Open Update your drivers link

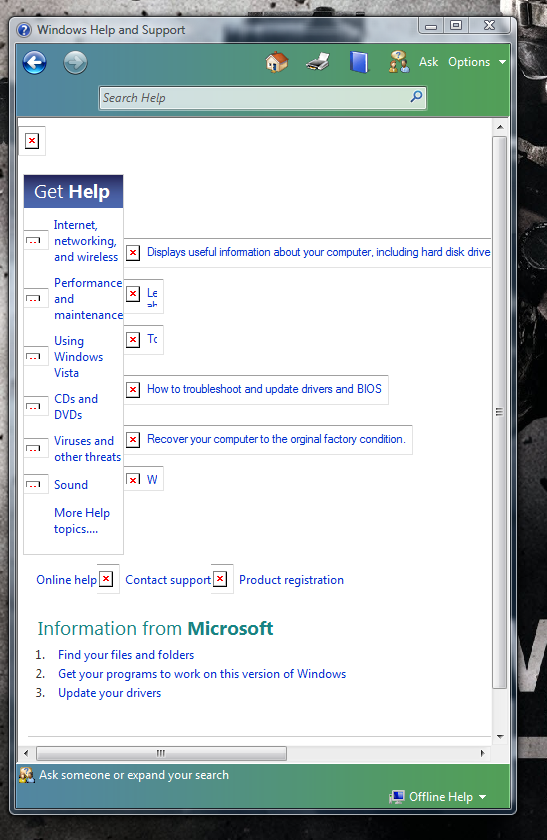pyautogui.click(x=109, y=693)
